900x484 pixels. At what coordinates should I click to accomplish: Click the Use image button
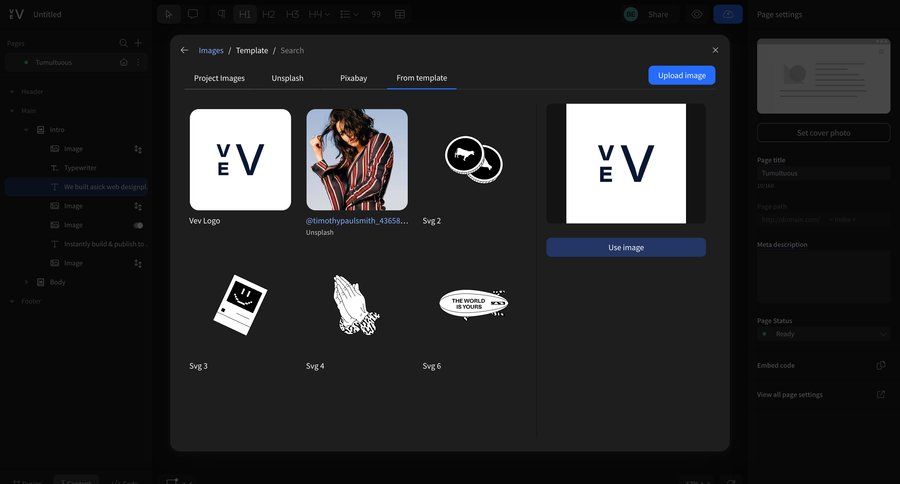(625, 247)
